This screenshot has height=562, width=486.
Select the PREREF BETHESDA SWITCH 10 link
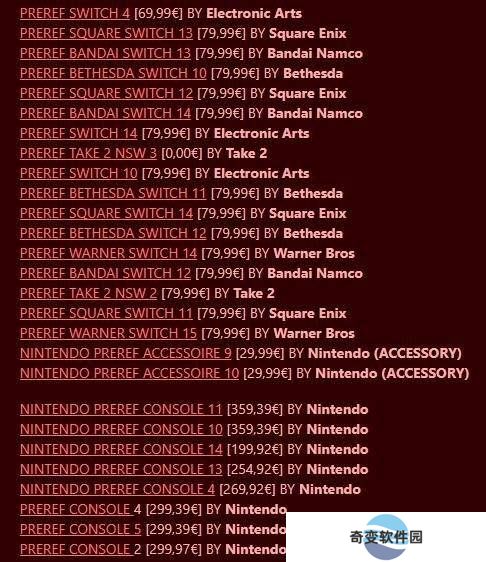[x=113, y=73]
